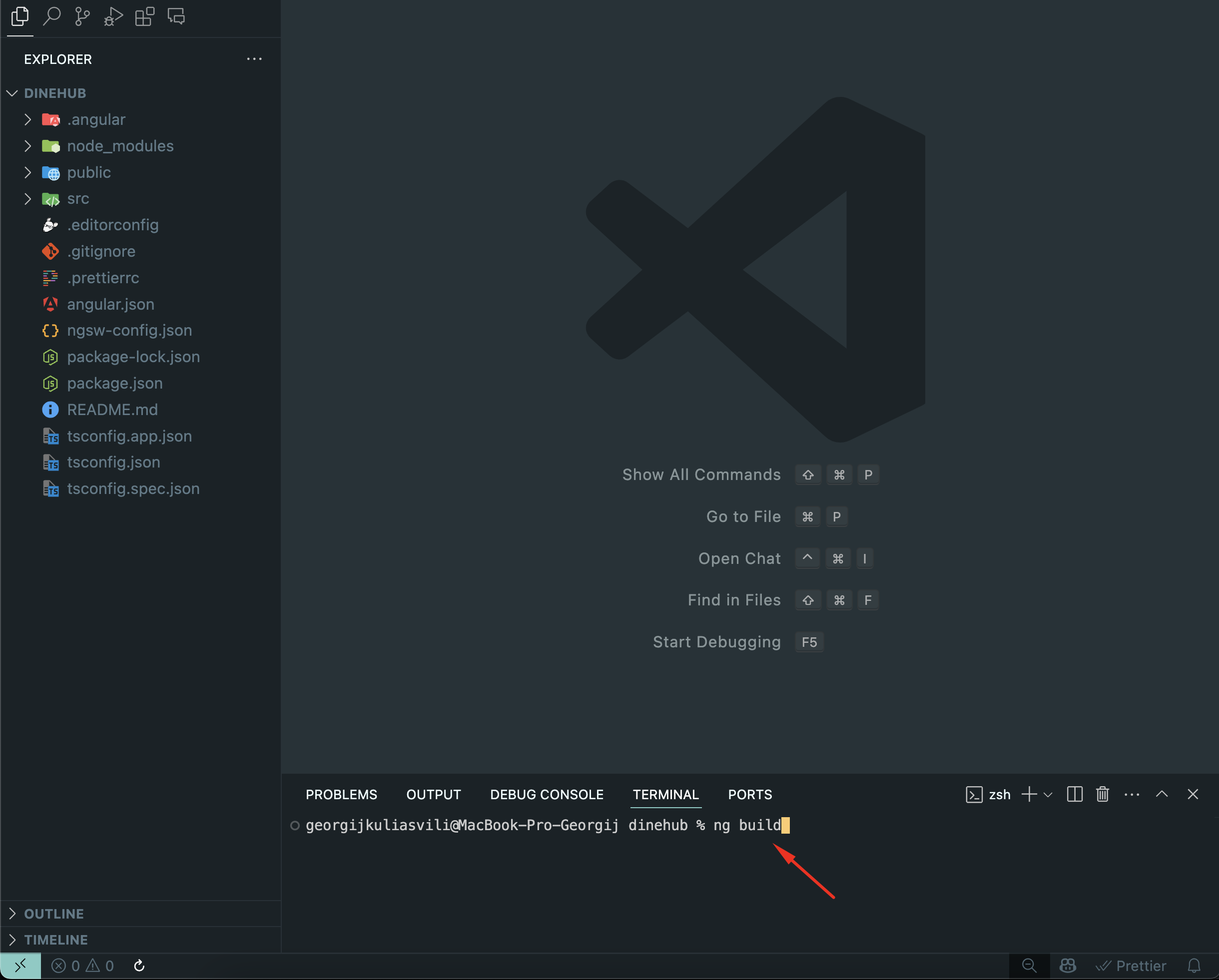Screen dimensions: 1219x980
Task: Open the notifications bell
Action: pos(1194,966)
